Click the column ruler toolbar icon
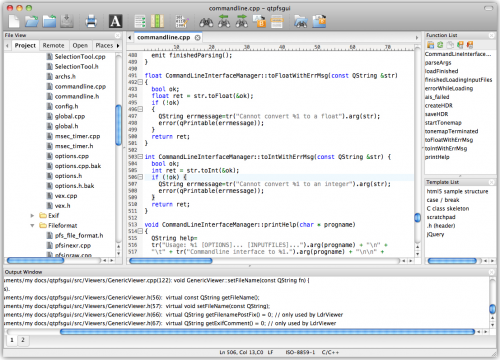 [x=157, y=21]
